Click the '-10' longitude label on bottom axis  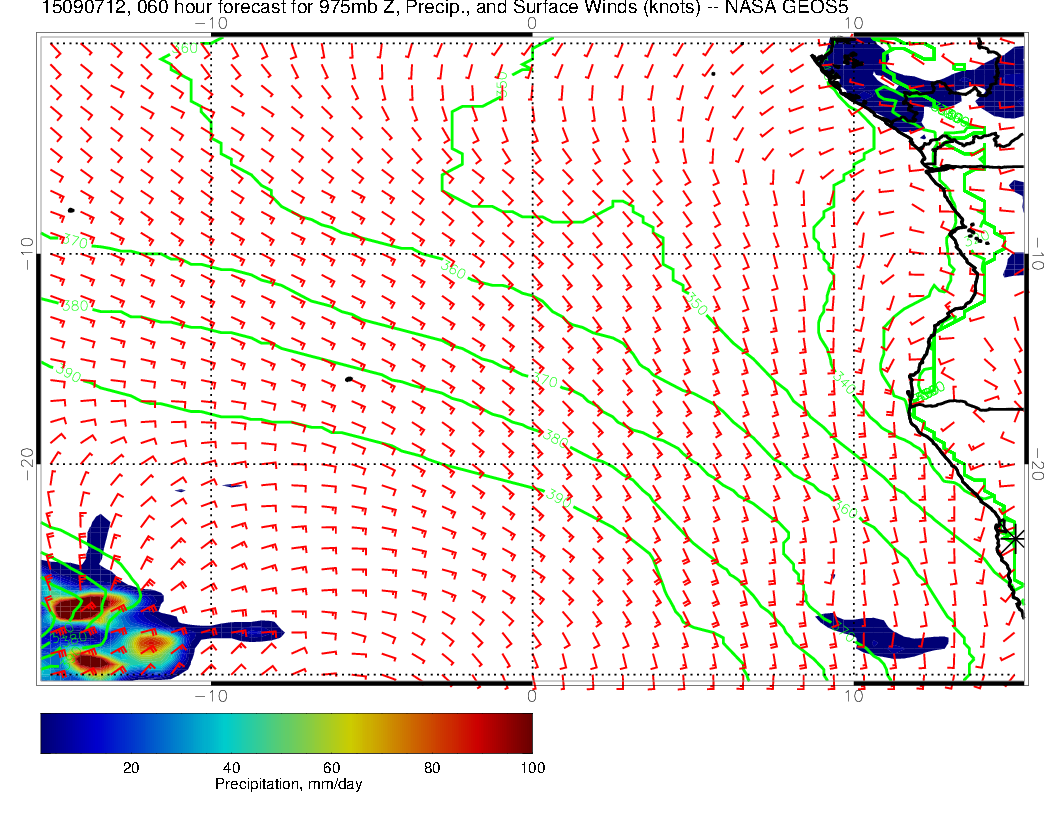(211, 695)
